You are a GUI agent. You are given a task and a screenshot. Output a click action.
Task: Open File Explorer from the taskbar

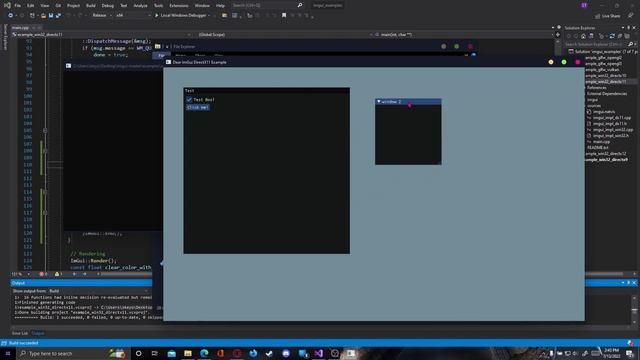[188, 353]
